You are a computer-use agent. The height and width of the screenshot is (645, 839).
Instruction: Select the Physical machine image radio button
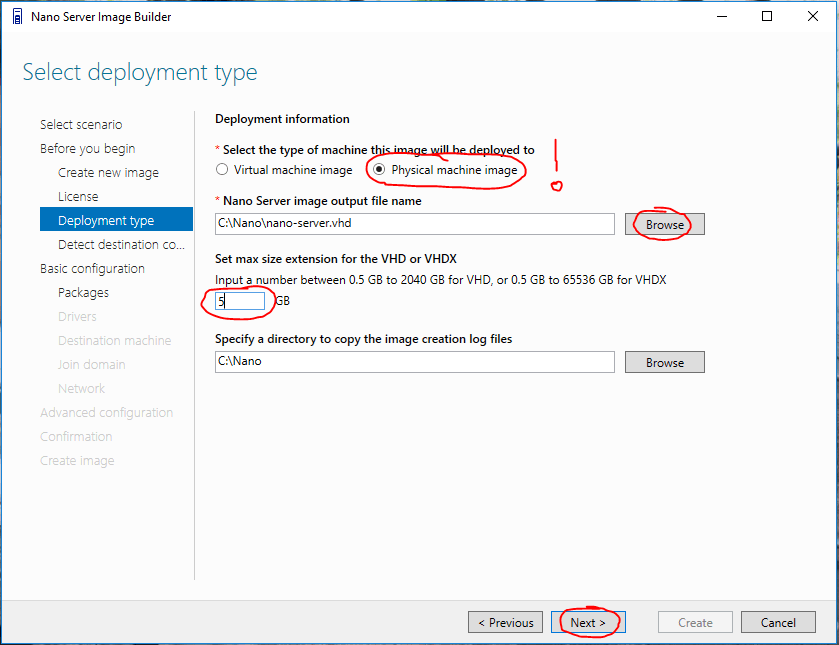379,170
